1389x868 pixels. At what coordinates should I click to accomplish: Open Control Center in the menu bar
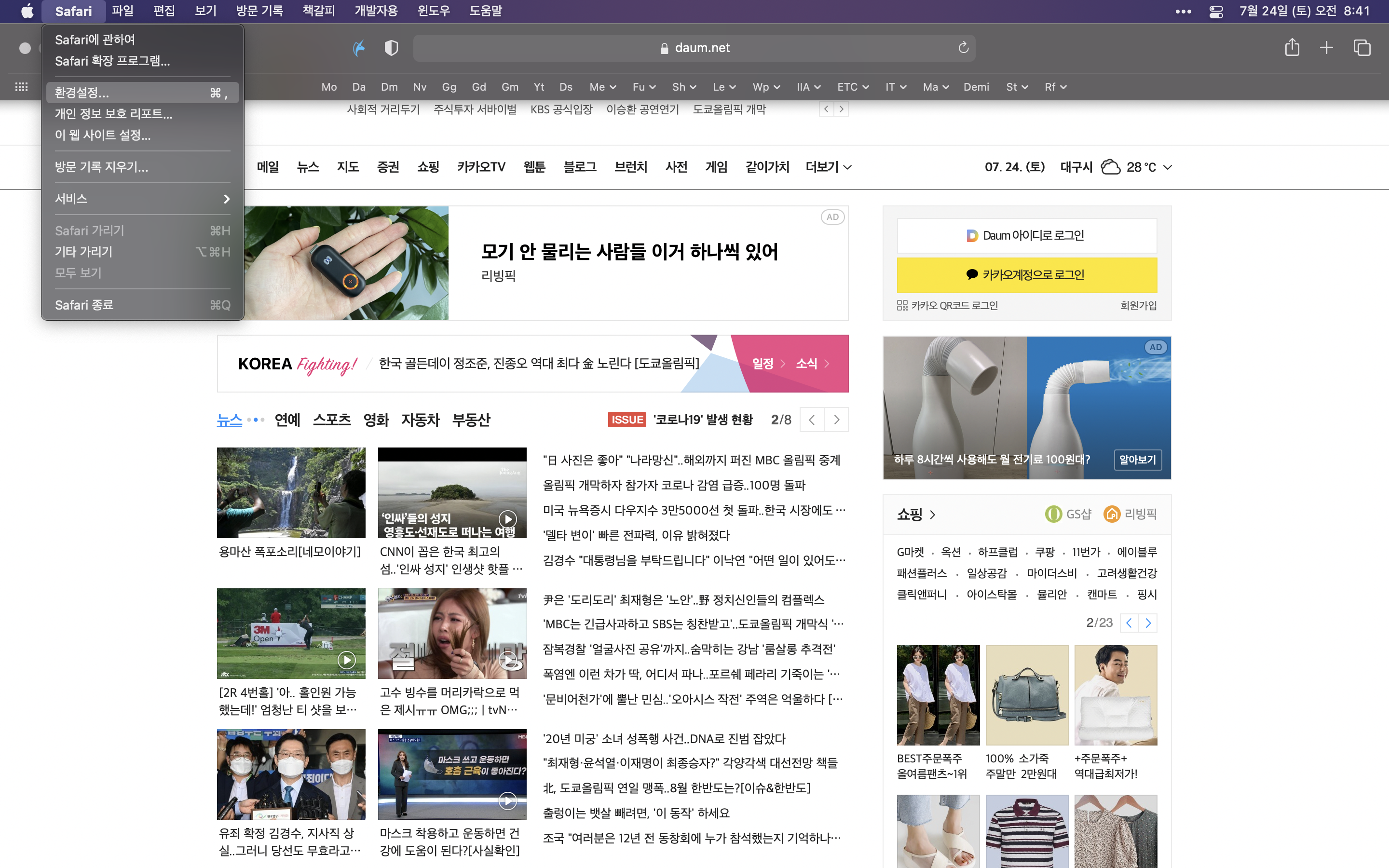pyautogui.click(x=1216, y=12)
